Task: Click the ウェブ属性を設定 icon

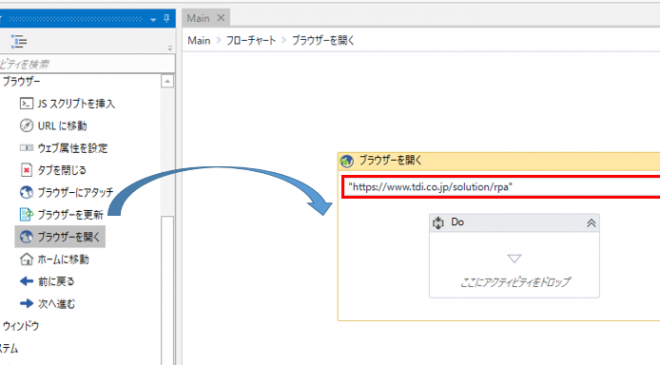Action: click(x=27, y=148)
